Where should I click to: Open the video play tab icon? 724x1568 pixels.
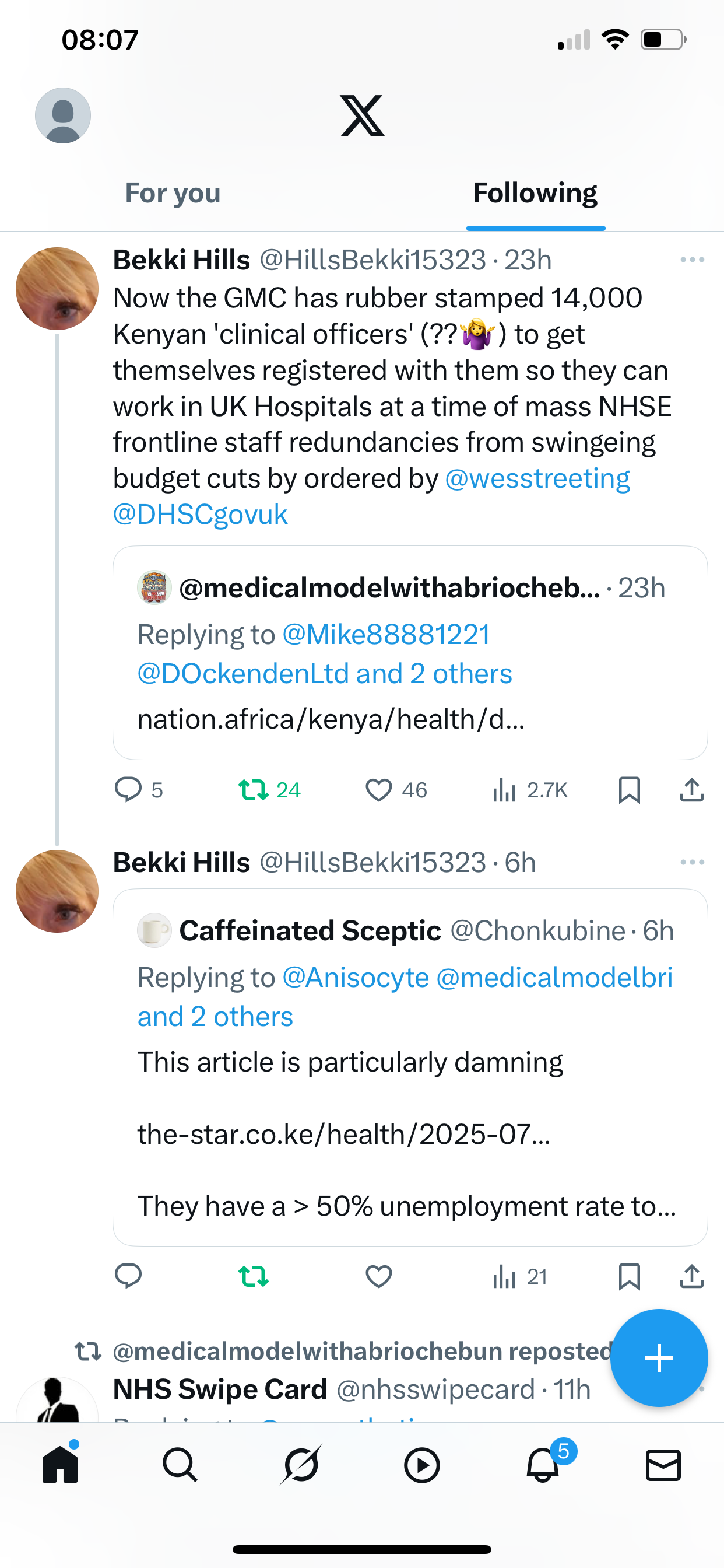click(x=421, y=1465)
